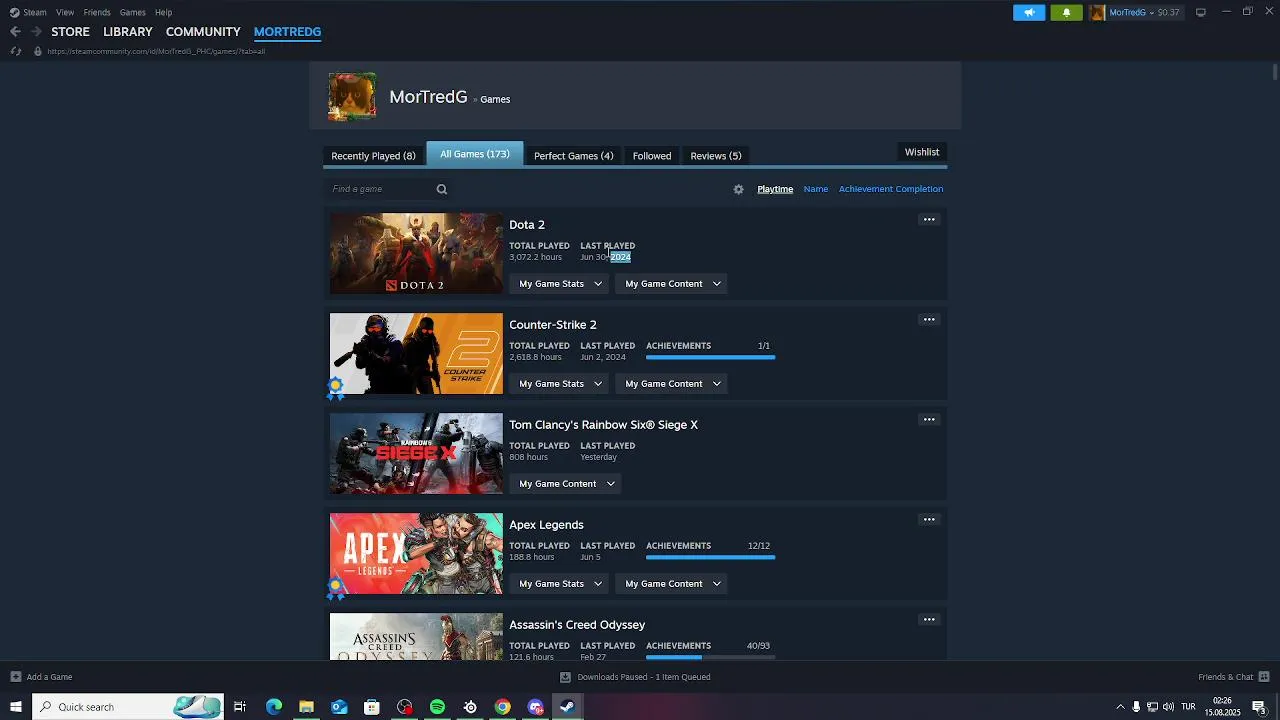
Task: Expand My Game Content for Dota 2
Action: [672, 284]
